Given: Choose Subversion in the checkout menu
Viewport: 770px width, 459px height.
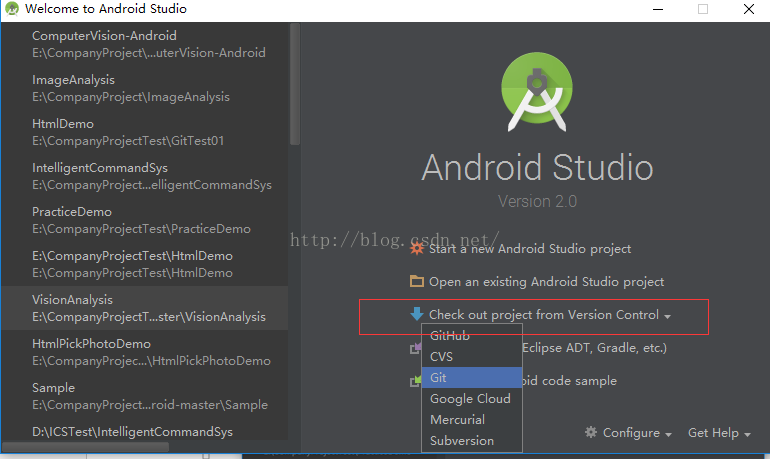Looking at the screenshot, I should pos(472,441).
